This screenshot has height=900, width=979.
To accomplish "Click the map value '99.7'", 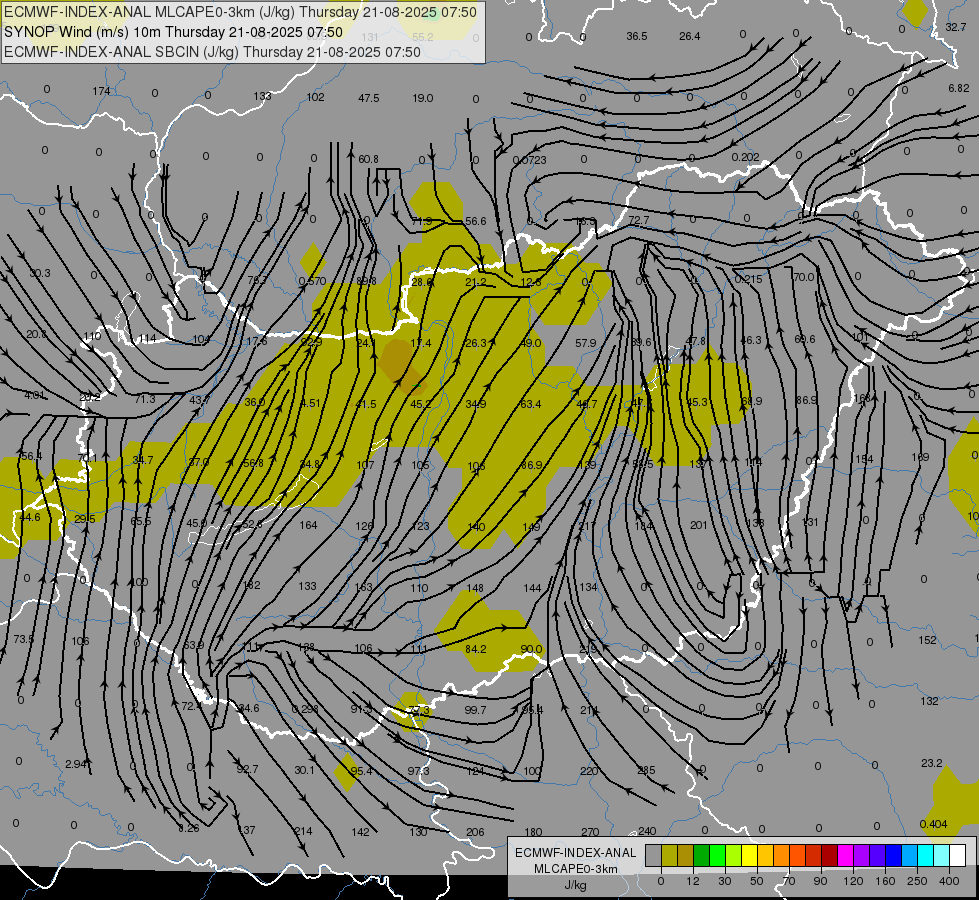I will [475, 710].
